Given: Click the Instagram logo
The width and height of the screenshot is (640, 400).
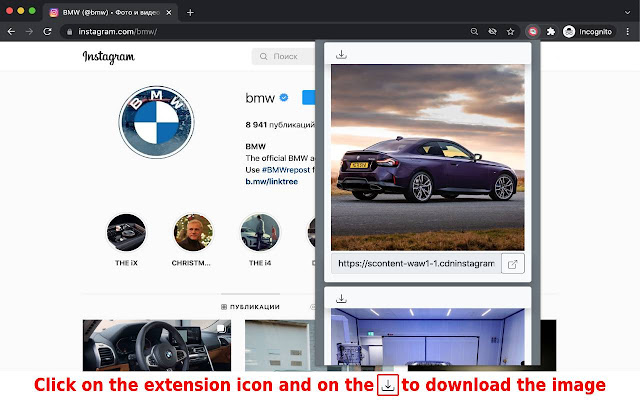Looking at the screenshot, I should click(x=108, y=57).
